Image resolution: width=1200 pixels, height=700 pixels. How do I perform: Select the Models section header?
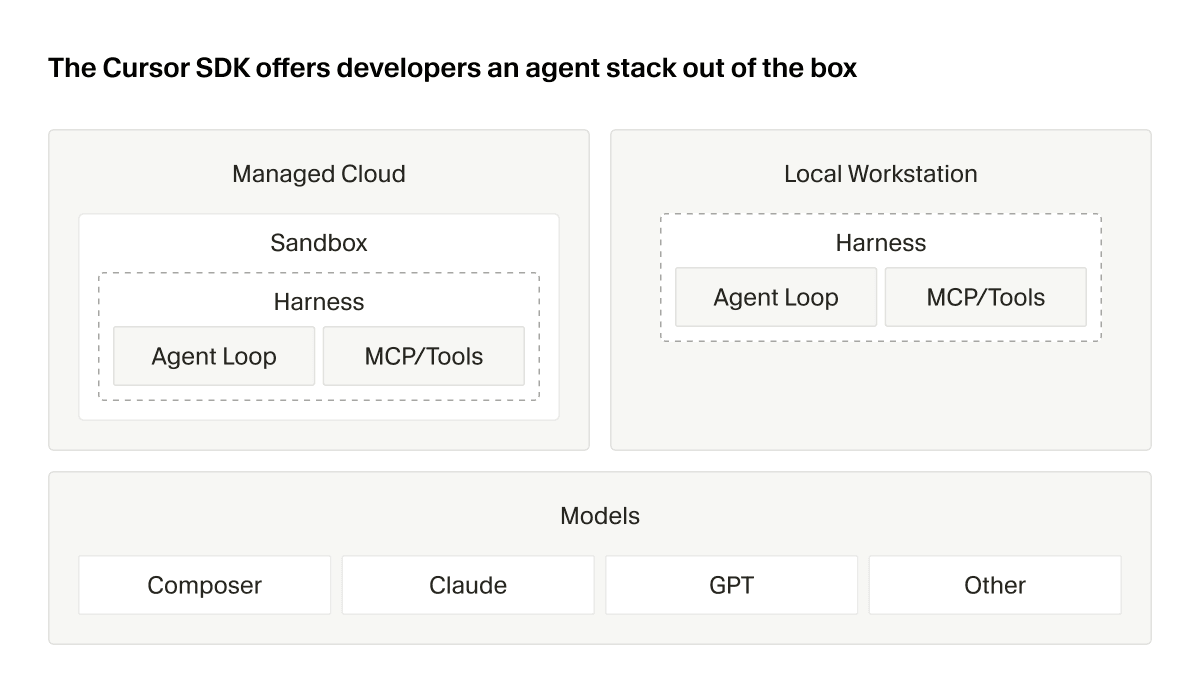tap(600, 516)
